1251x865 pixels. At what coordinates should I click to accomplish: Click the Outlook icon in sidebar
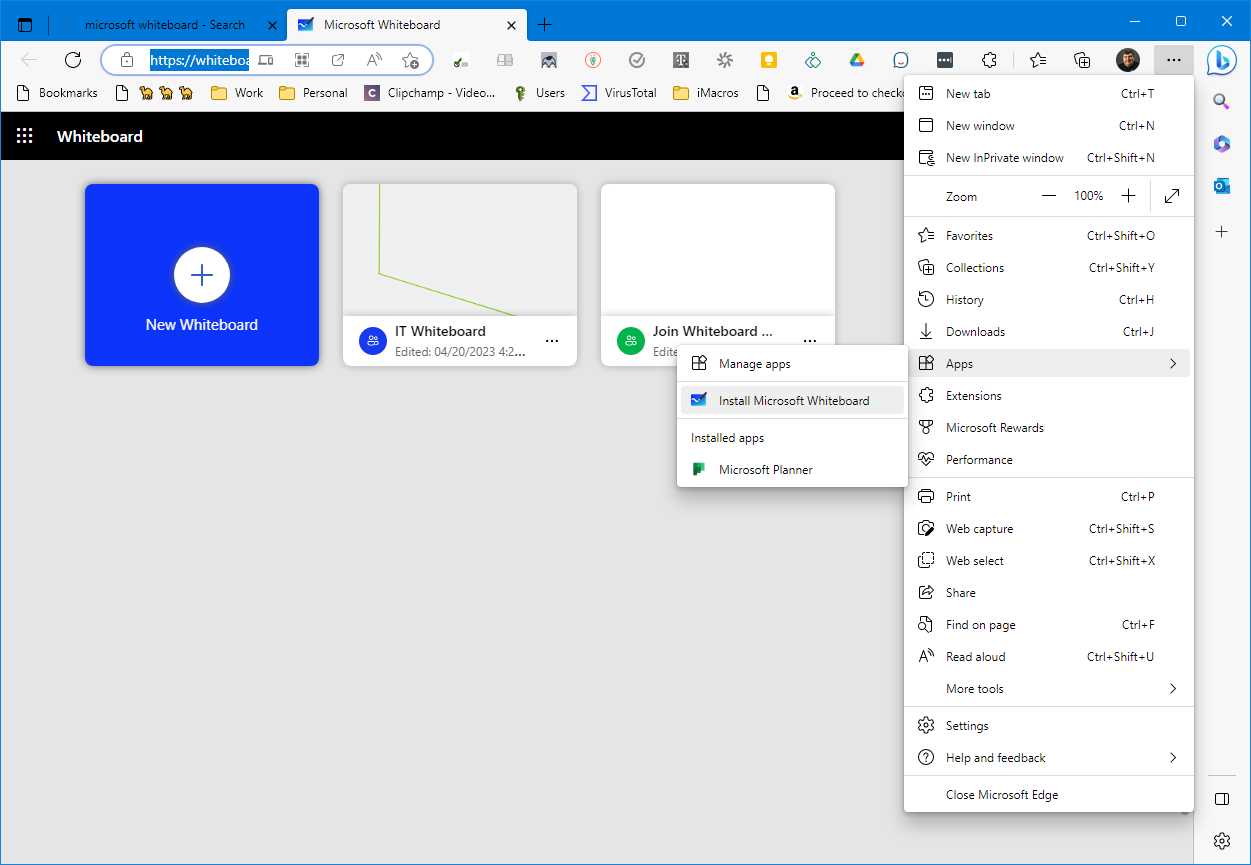1221,187
